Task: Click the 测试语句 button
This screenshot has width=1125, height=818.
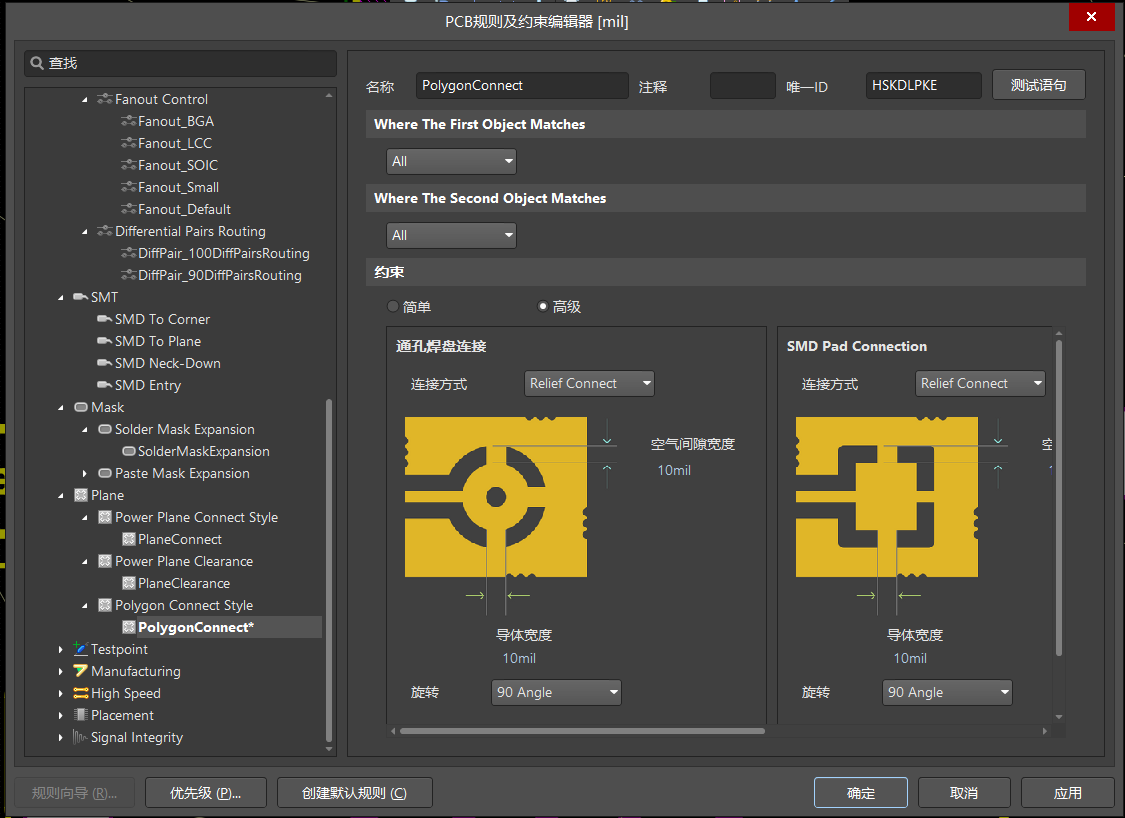Action: coord(1038,85)
